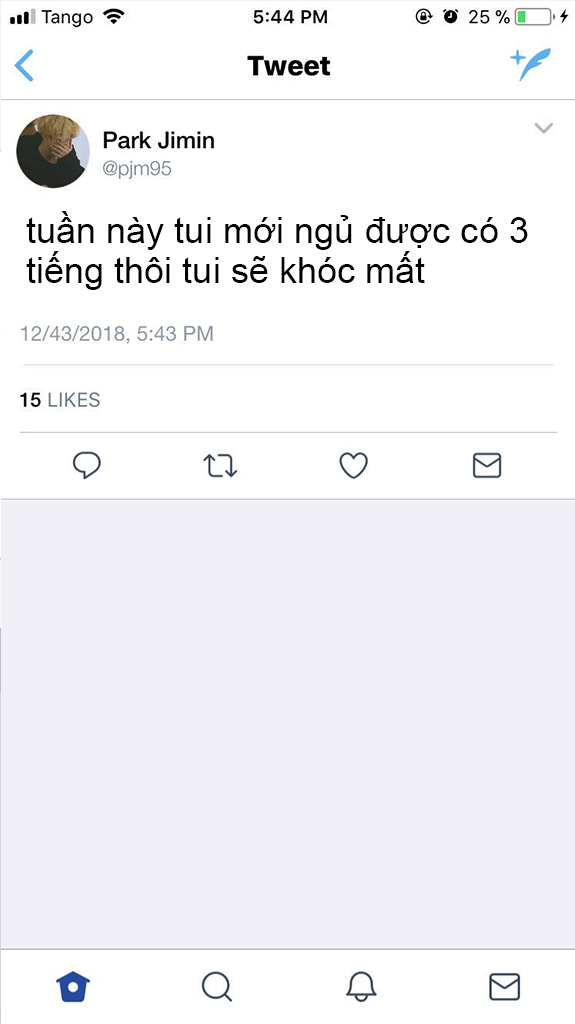
Task: Go back using the blue chevron arrow
Action: tap(24, 66)
